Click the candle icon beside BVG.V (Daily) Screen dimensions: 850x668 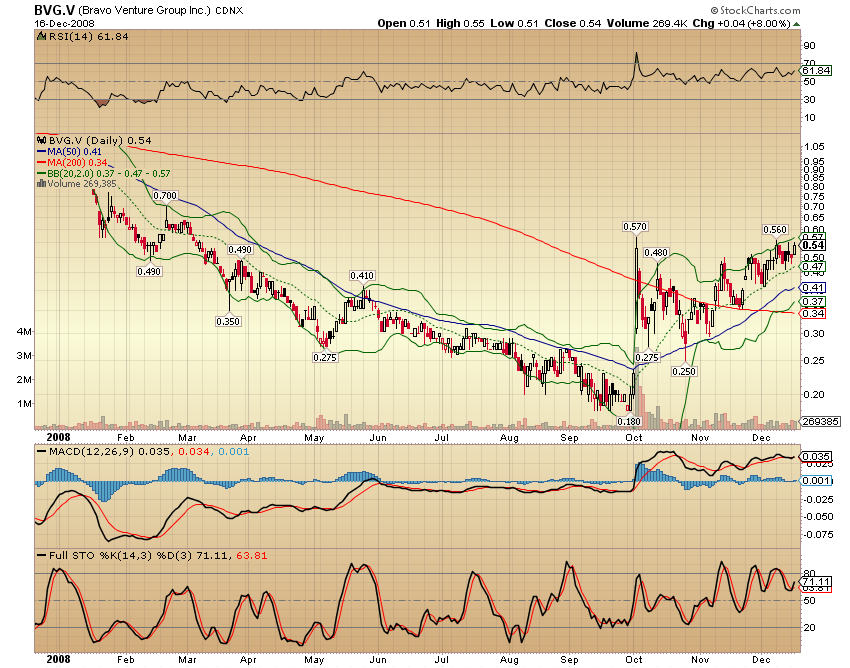point(42,140)
